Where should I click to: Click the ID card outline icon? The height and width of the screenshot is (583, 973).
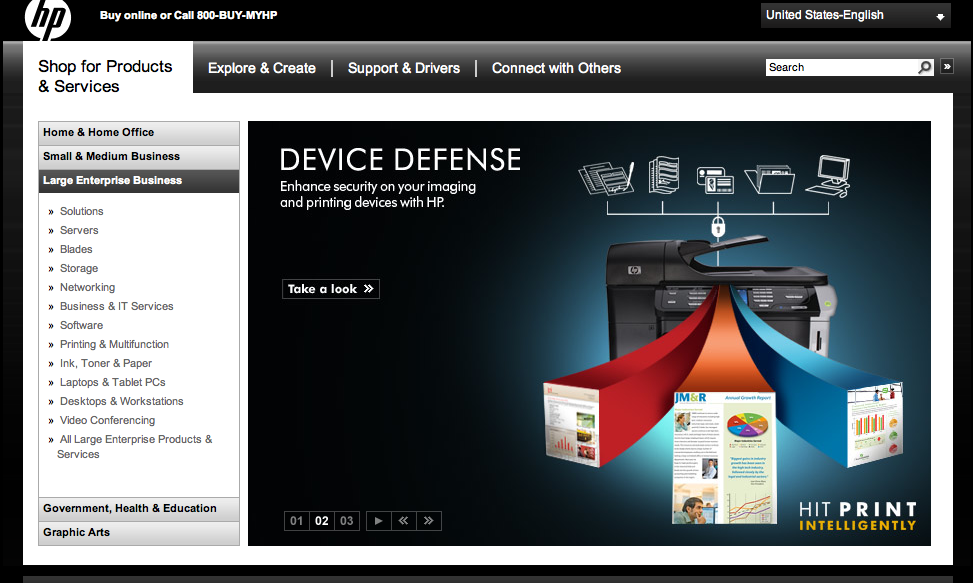point(715,180)
